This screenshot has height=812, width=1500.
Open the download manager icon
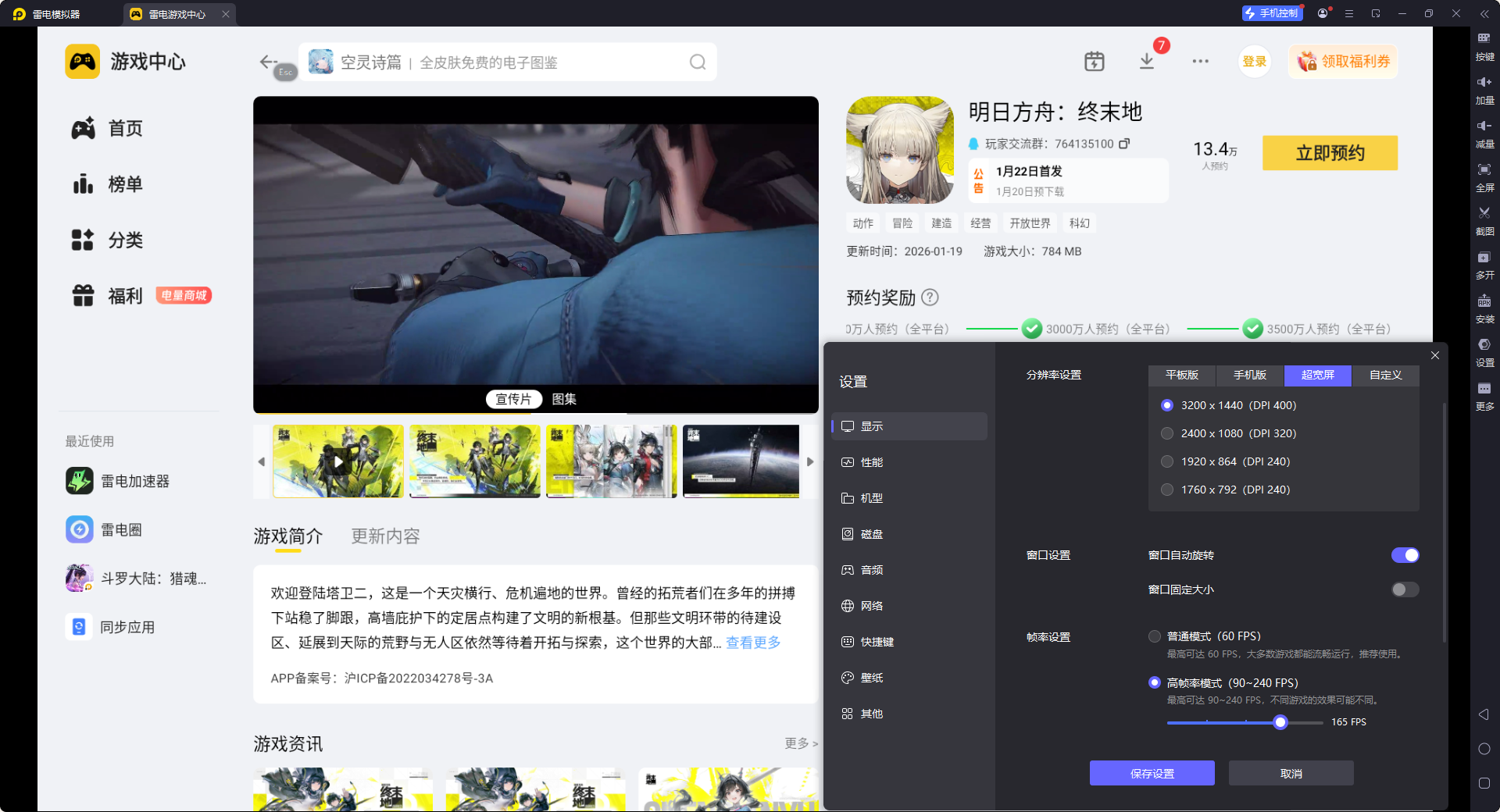point(1146,62)
